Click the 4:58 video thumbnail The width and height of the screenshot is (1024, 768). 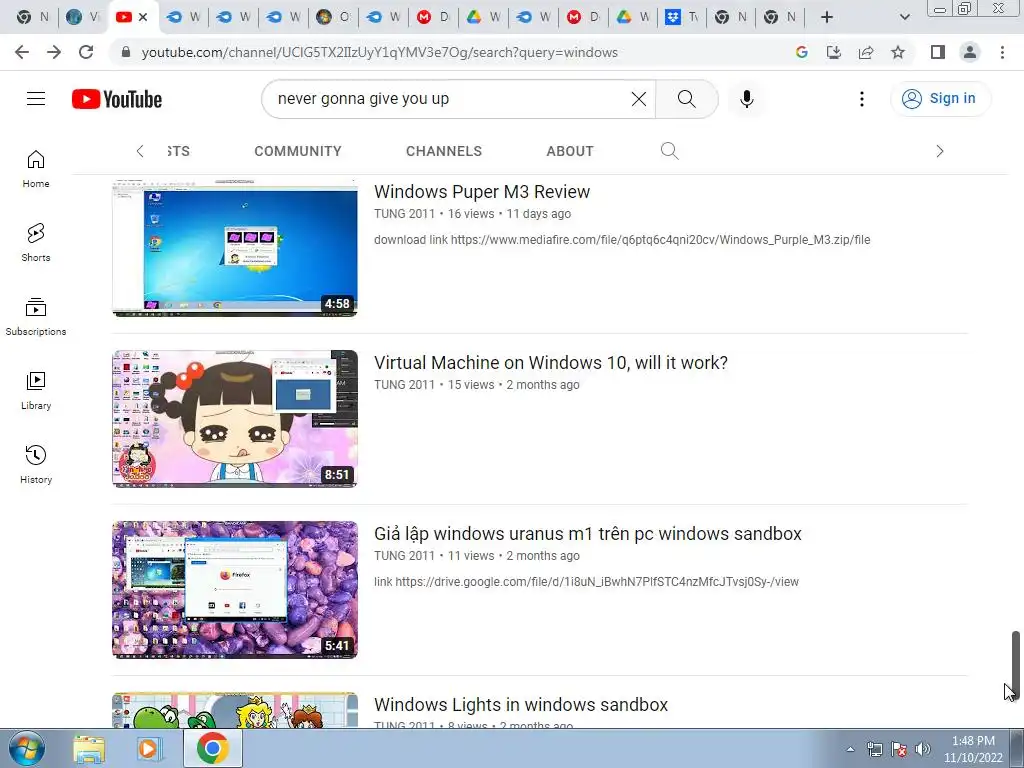click(x=235, y=248)
